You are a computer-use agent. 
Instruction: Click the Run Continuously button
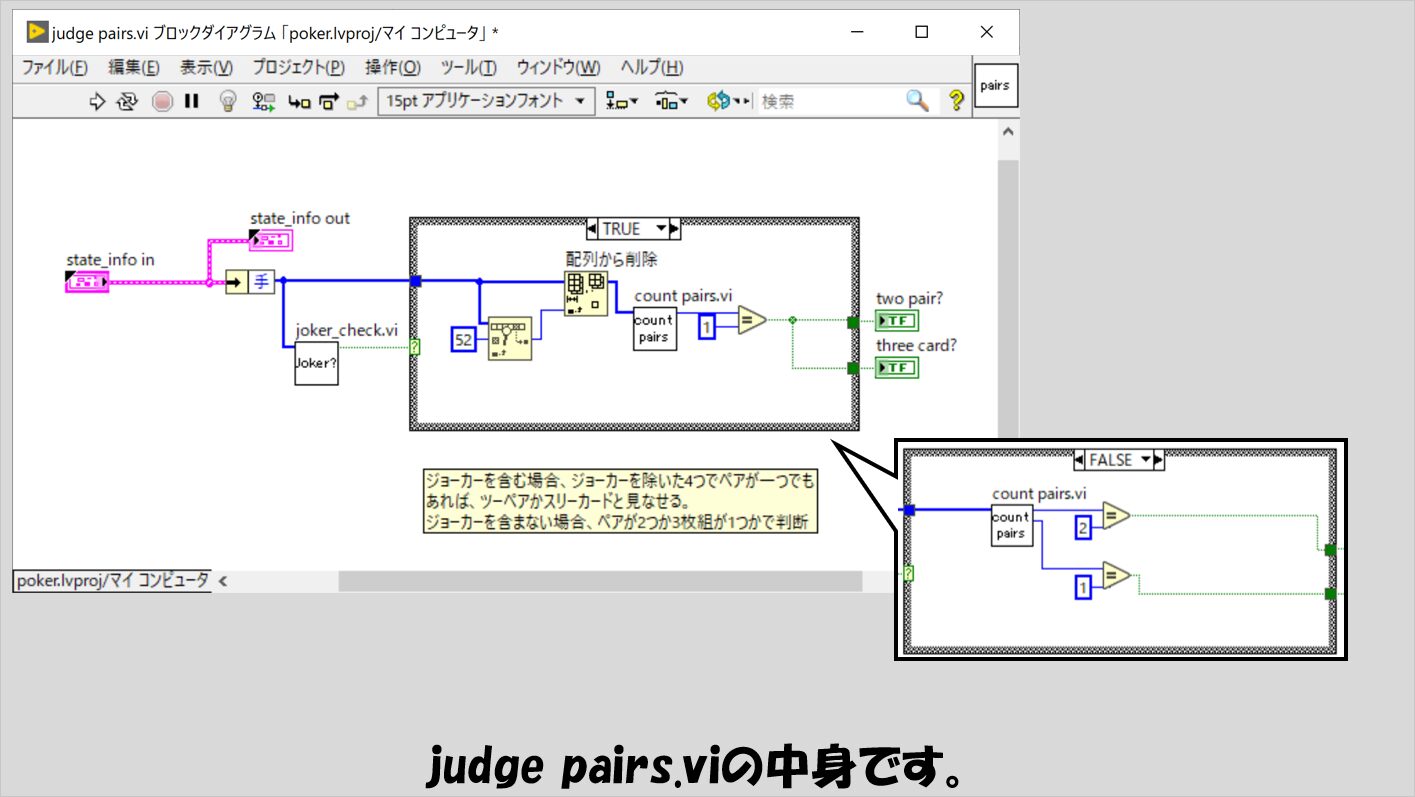[x=127, y=101]
